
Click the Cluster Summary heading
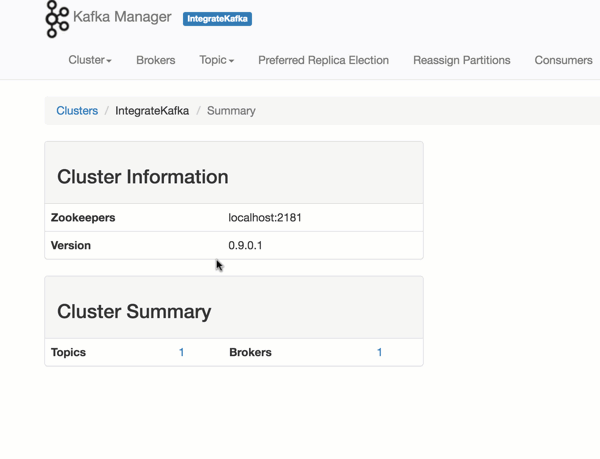click(x=134, y=312)
